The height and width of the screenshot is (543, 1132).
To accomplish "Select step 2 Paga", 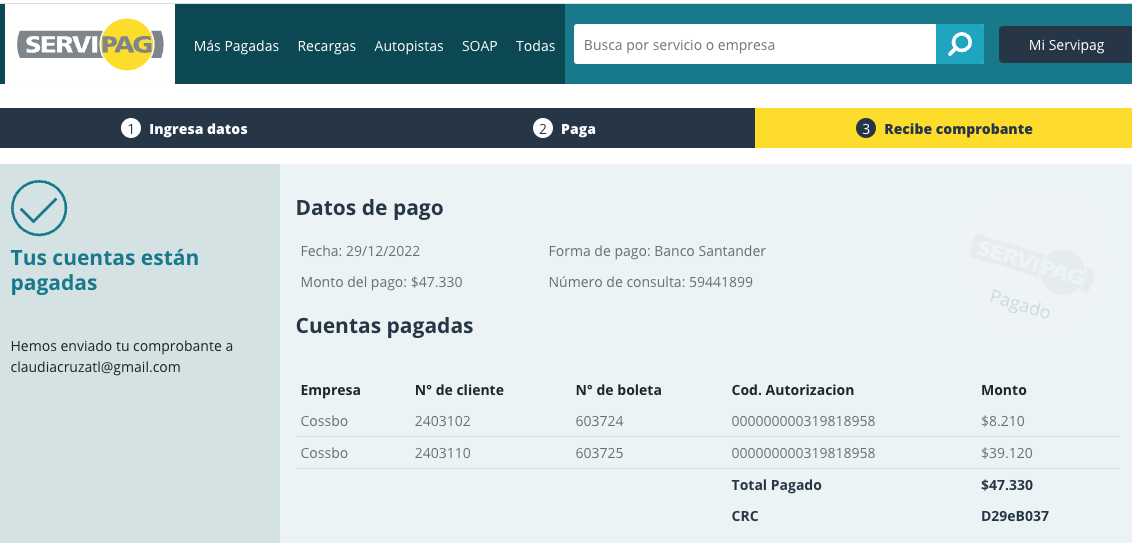I will (565, 129).
